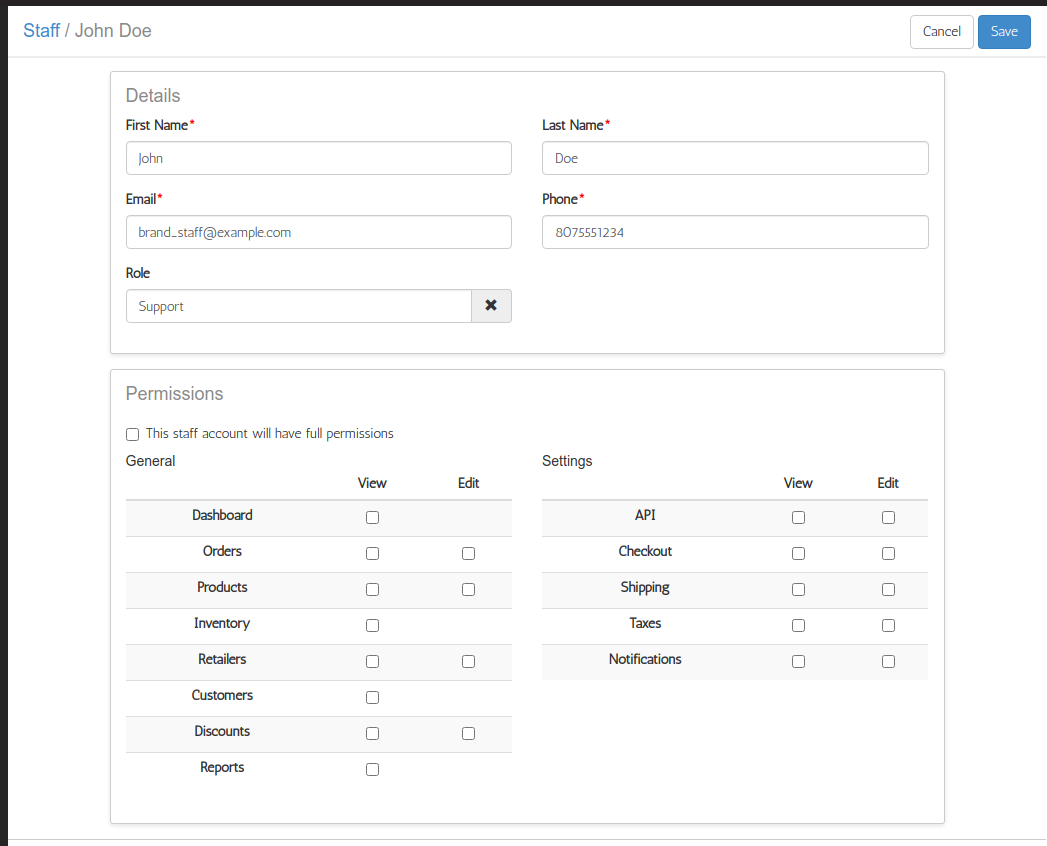Click the Settings permissions group label
The height and width of the screenshot is (846, 1047).
click(567, 461)
